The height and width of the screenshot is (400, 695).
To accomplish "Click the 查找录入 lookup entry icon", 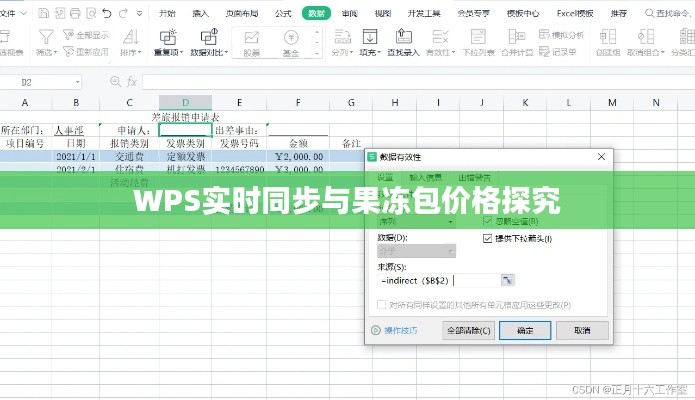I will pos(403,42).
